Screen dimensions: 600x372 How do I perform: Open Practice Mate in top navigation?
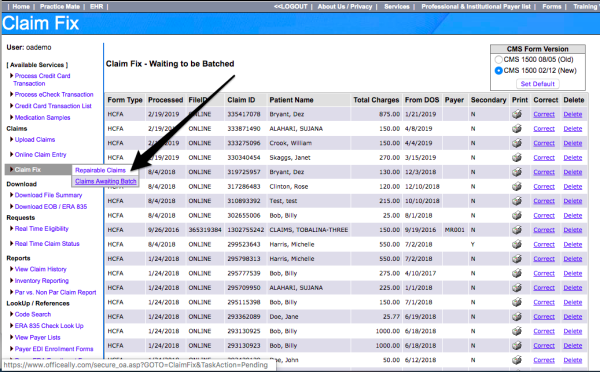60,7
